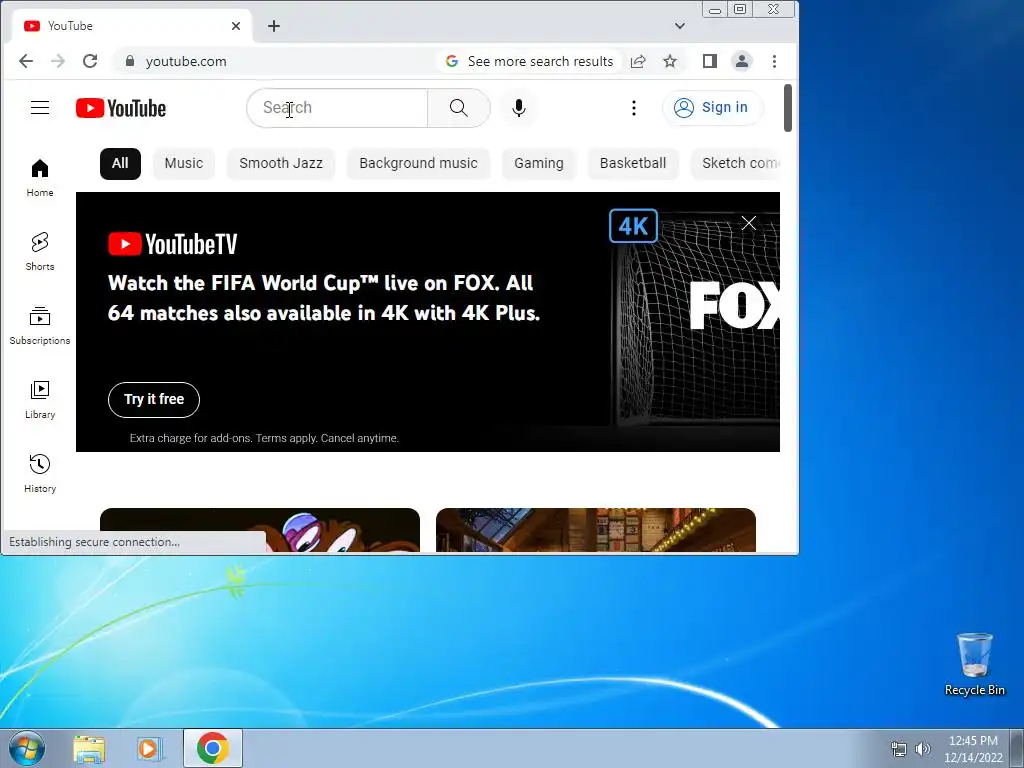Start voice search with microphone icon
The width and height of the screenshot is (1024, 768).
point(519,108)
